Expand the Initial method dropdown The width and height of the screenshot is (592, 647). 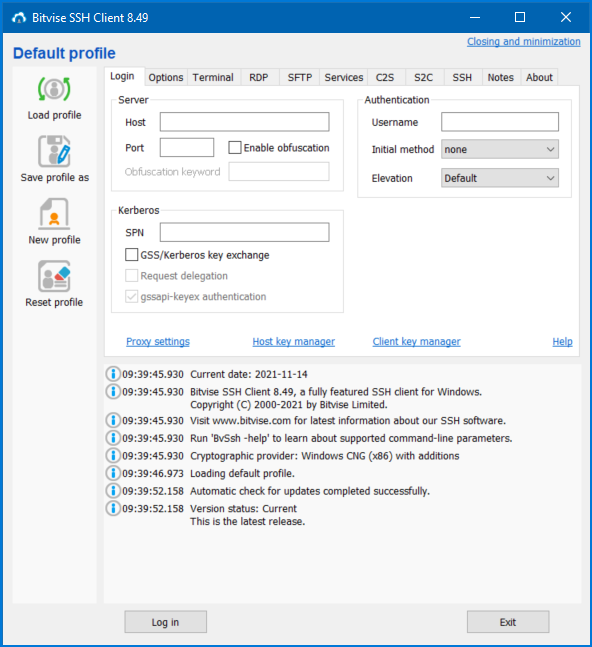click(500, 149)
